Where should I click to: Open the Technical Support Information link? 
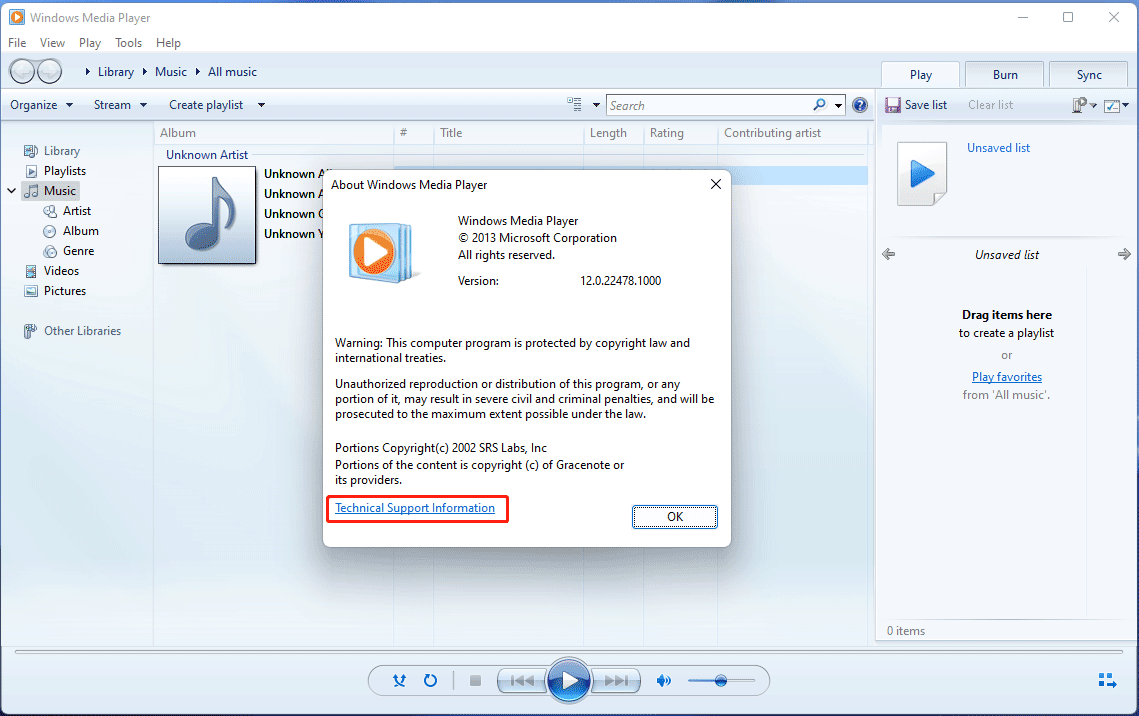[x=415, y=508]
